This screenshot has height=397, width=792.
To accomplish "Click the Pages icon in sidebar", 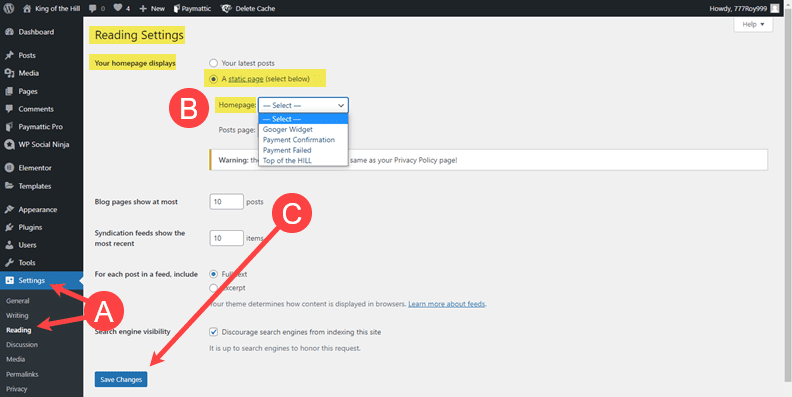I will click(x=9, y=91).
